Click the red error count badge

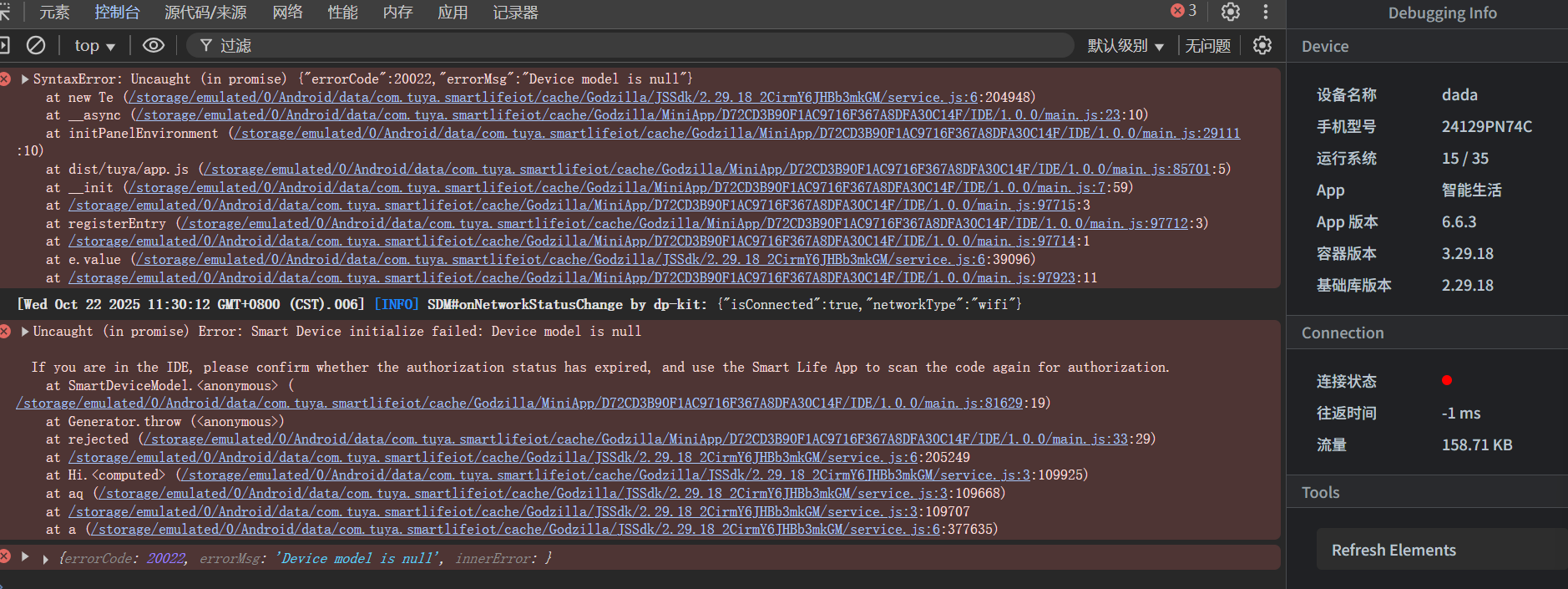[1184, 11]
